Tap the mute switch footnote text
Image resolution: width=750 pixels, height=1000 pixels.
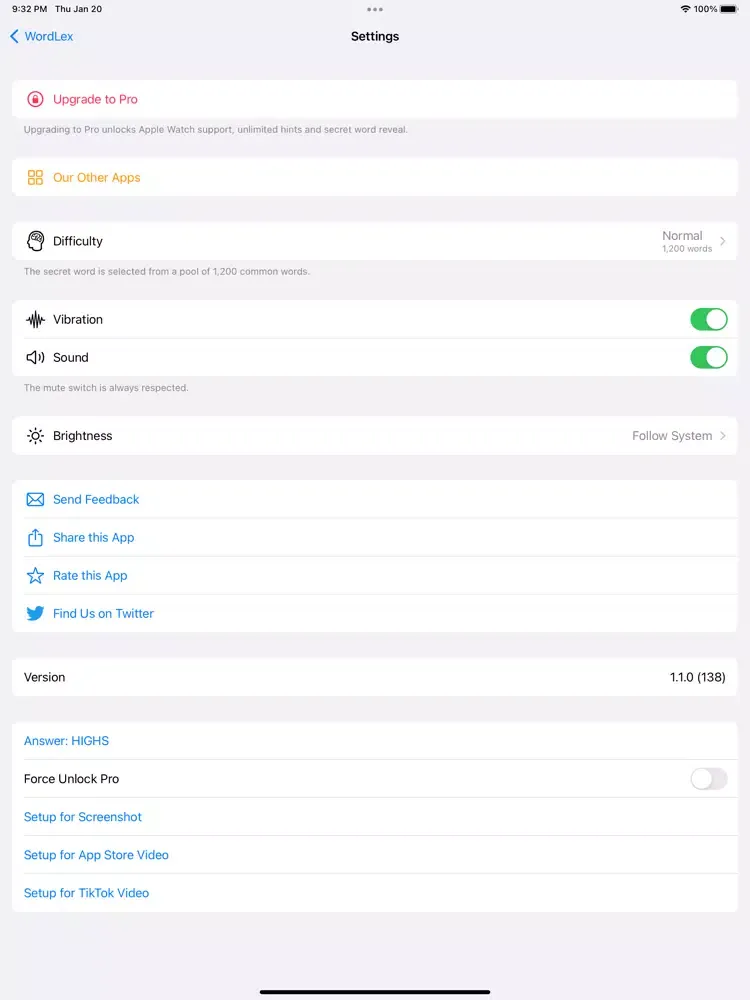pyautogui.click(x=106, y=388)
